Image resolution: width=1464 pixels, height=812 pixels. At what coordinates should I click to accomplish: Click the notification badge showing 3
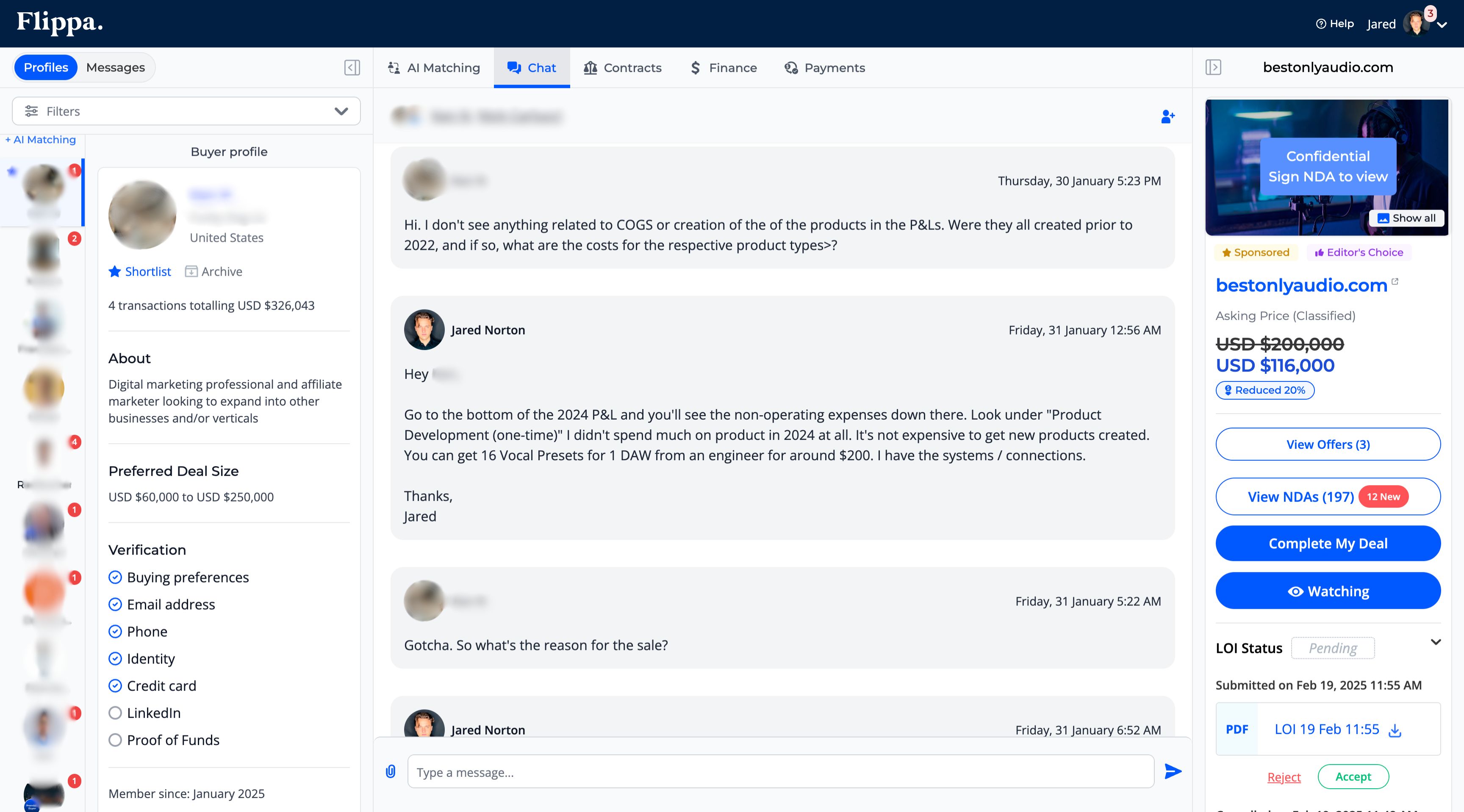[1430, 13]
